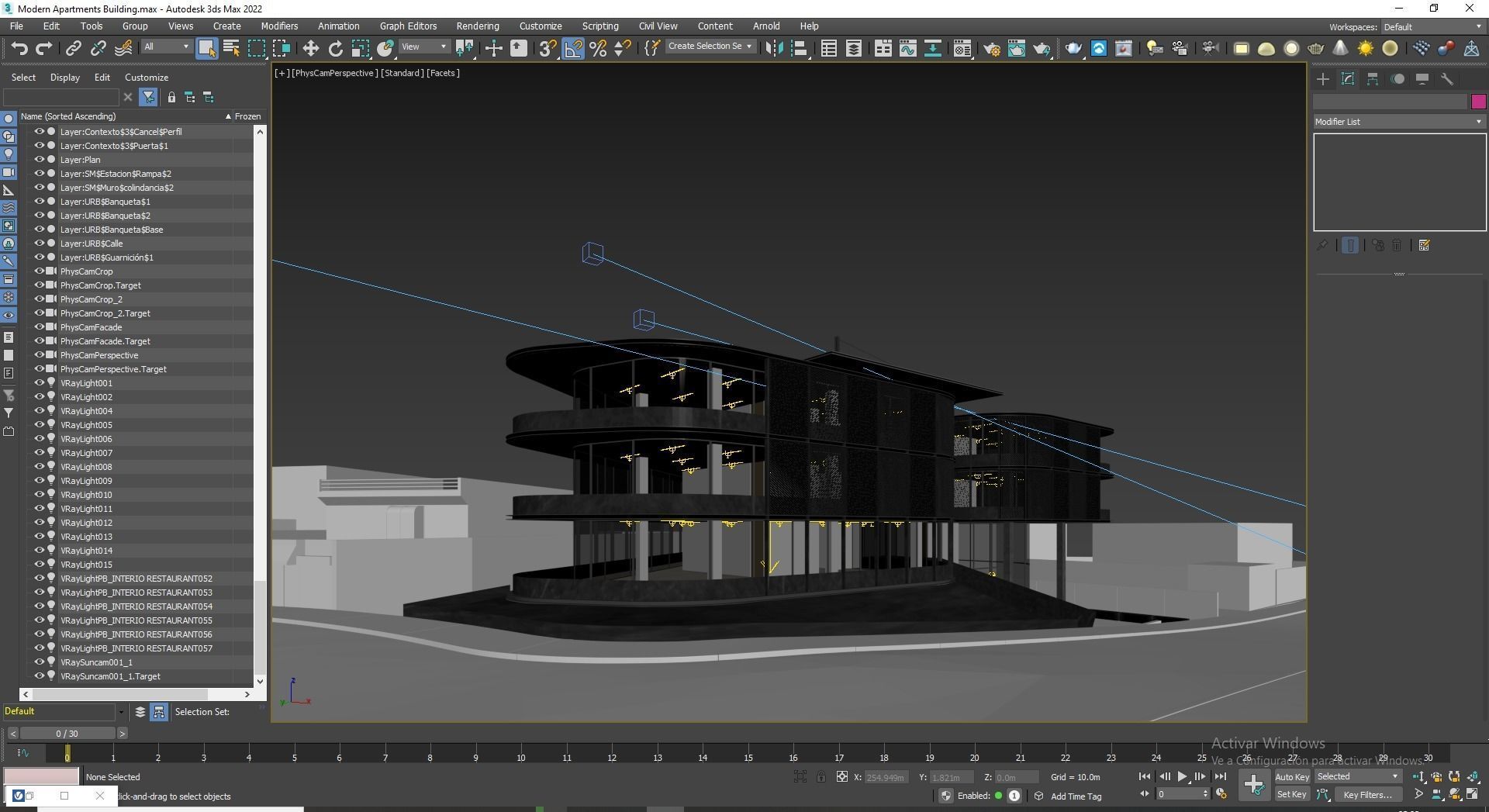Open the Scripting menu
The image size is (1489, 812).
[x=600, y=26]
